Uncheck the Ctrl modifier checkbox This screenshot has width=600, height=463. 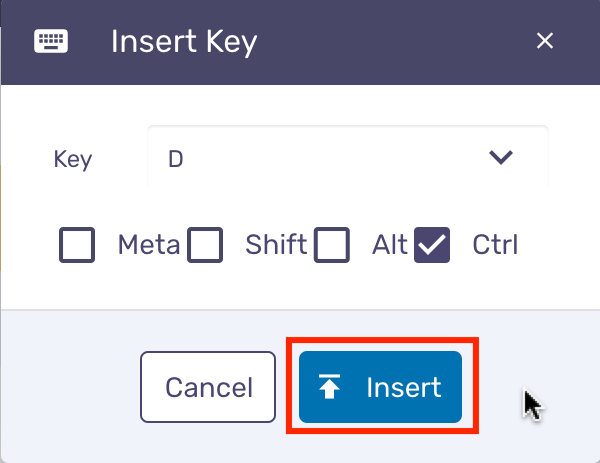coord(432,245)
